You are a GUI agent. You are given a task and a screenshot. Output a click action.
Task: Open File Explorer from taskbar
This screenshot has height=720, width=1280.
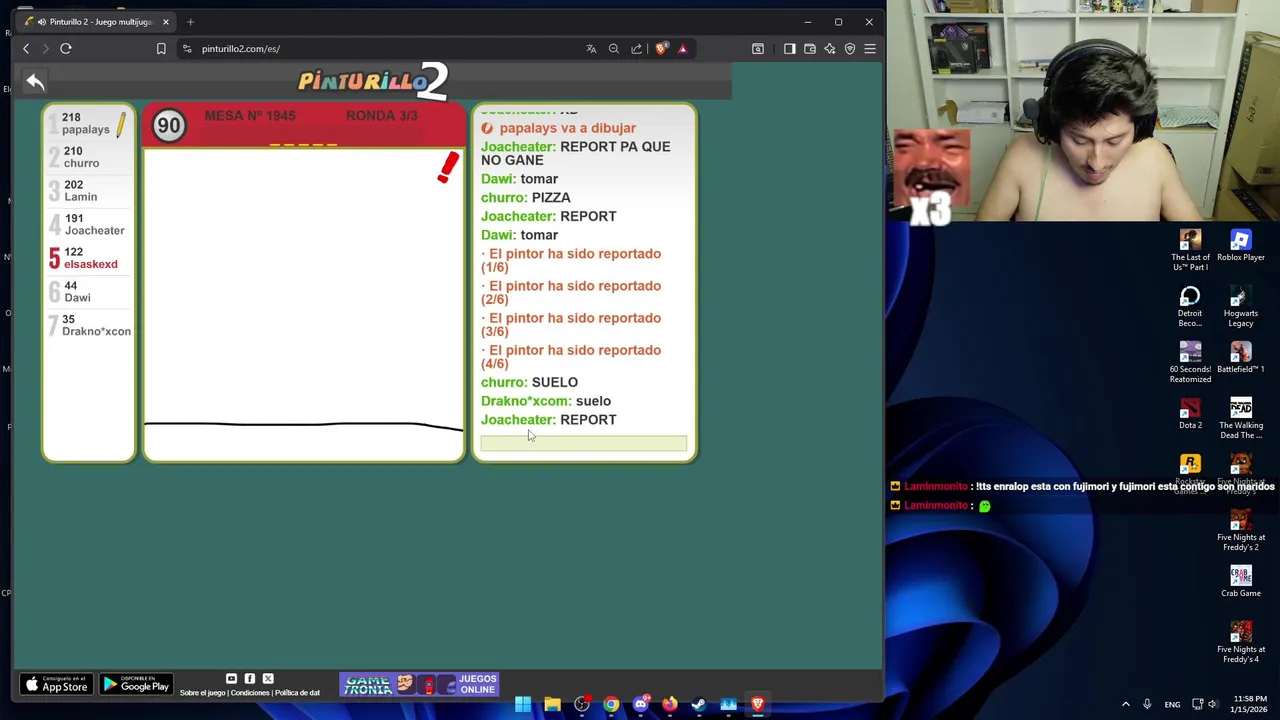[552, 704]
